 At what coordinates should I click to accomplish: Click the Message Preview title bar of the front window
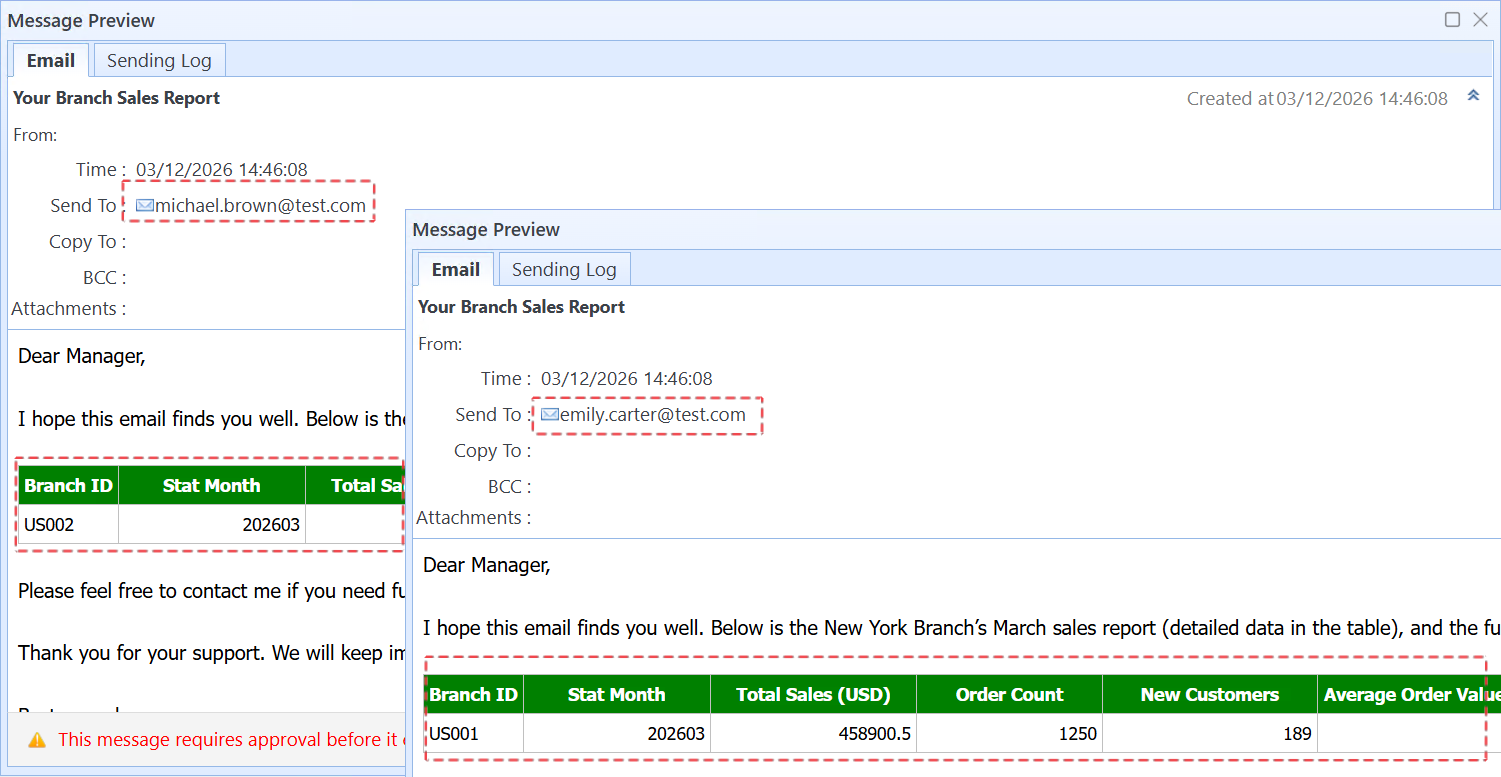pos(486,229)
